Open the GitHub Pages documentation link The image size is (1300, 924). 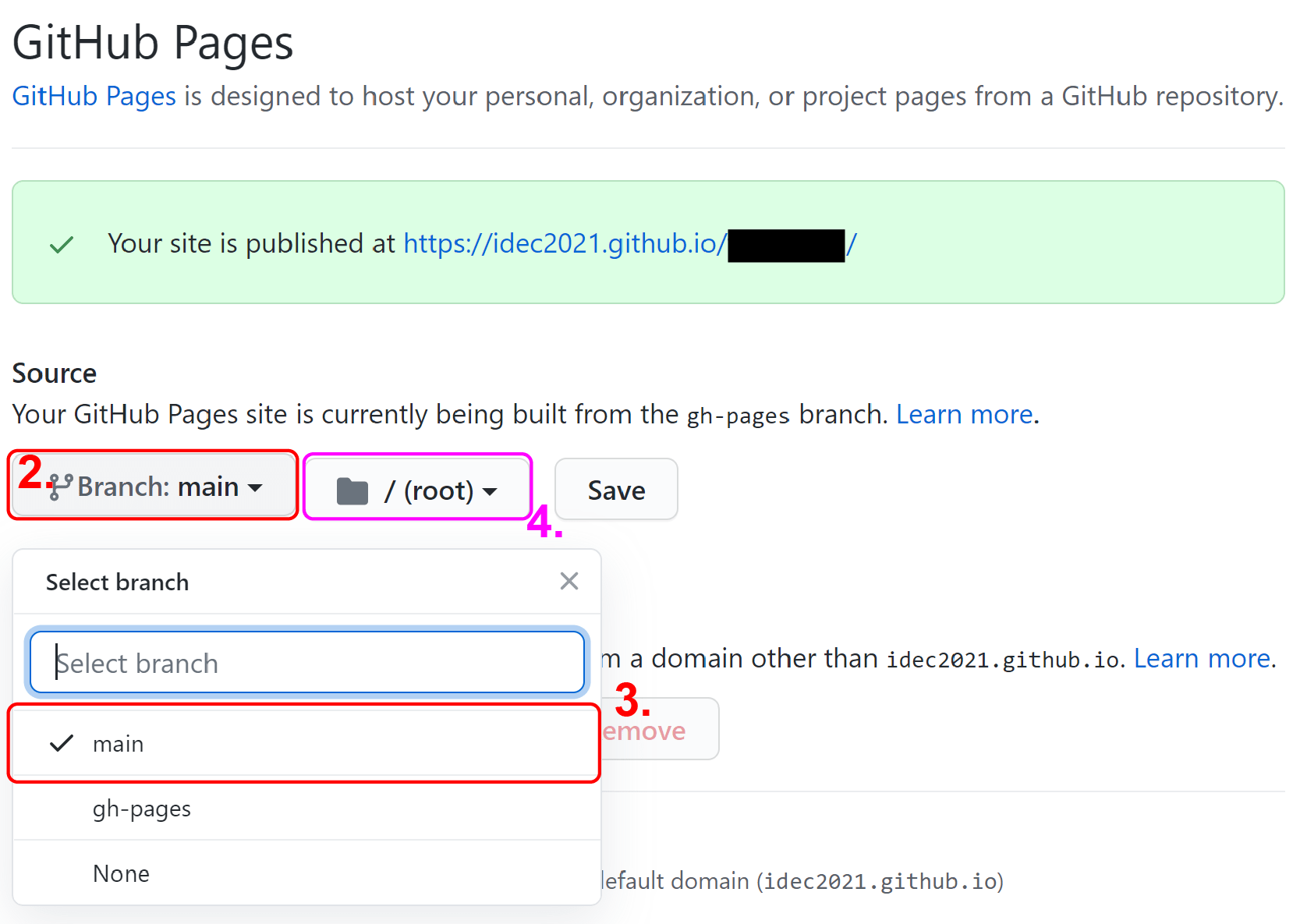[94, 96]
